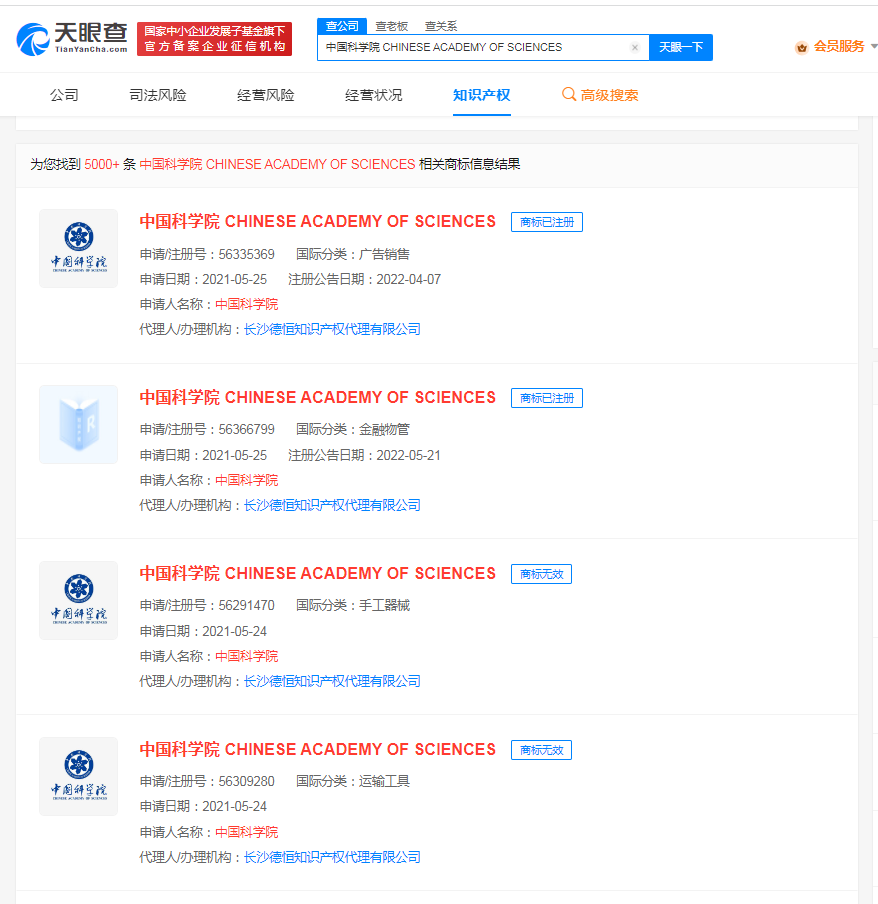Open agent 长沙德恒知识产权代理有限公司 in result 56366799
This screenshot has height=904, width=878.
[332, 505]
